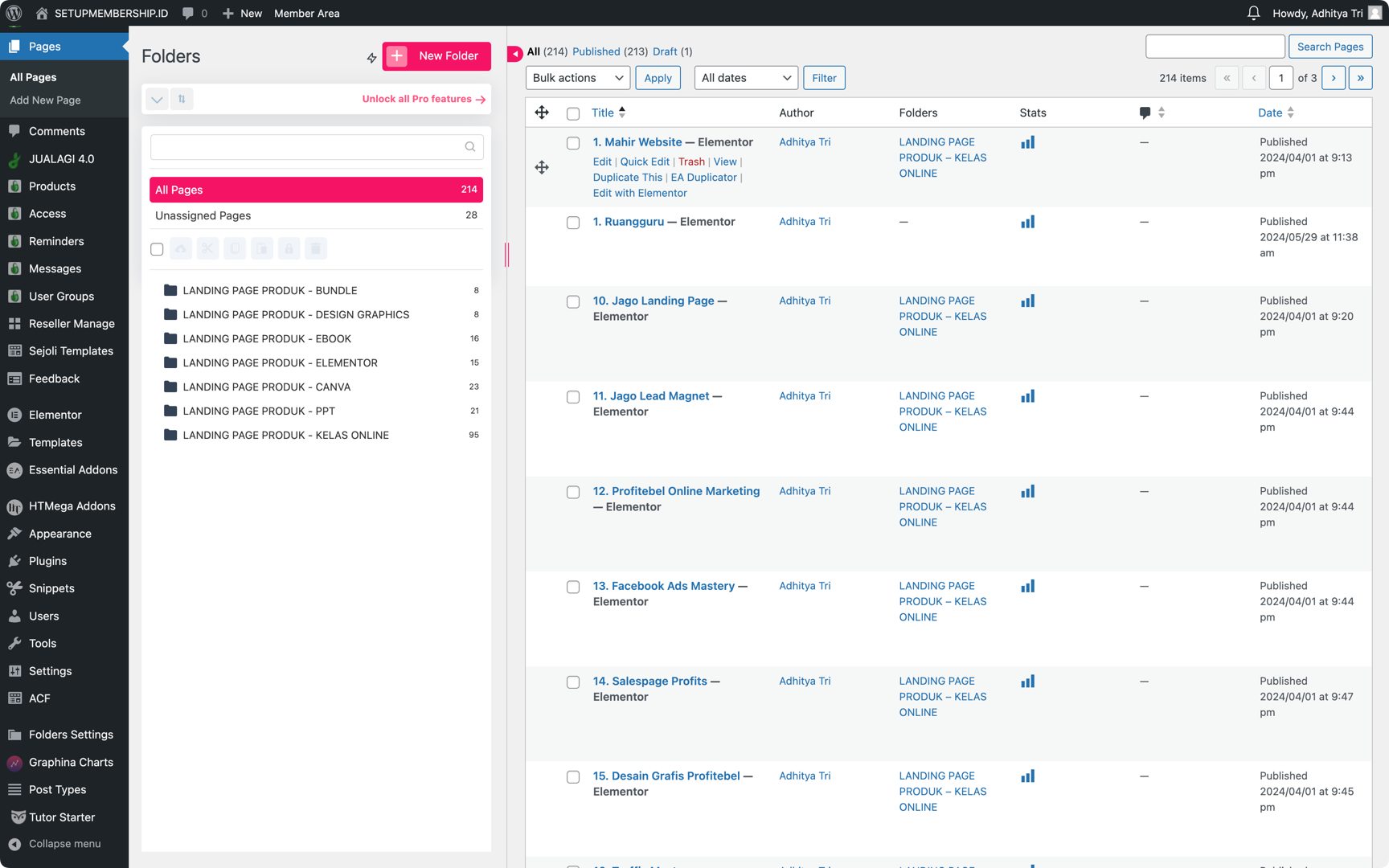Open the Bulk actions dropdown
The width and height of the screenshot is (1389, 868).
(x=577, y=78)
